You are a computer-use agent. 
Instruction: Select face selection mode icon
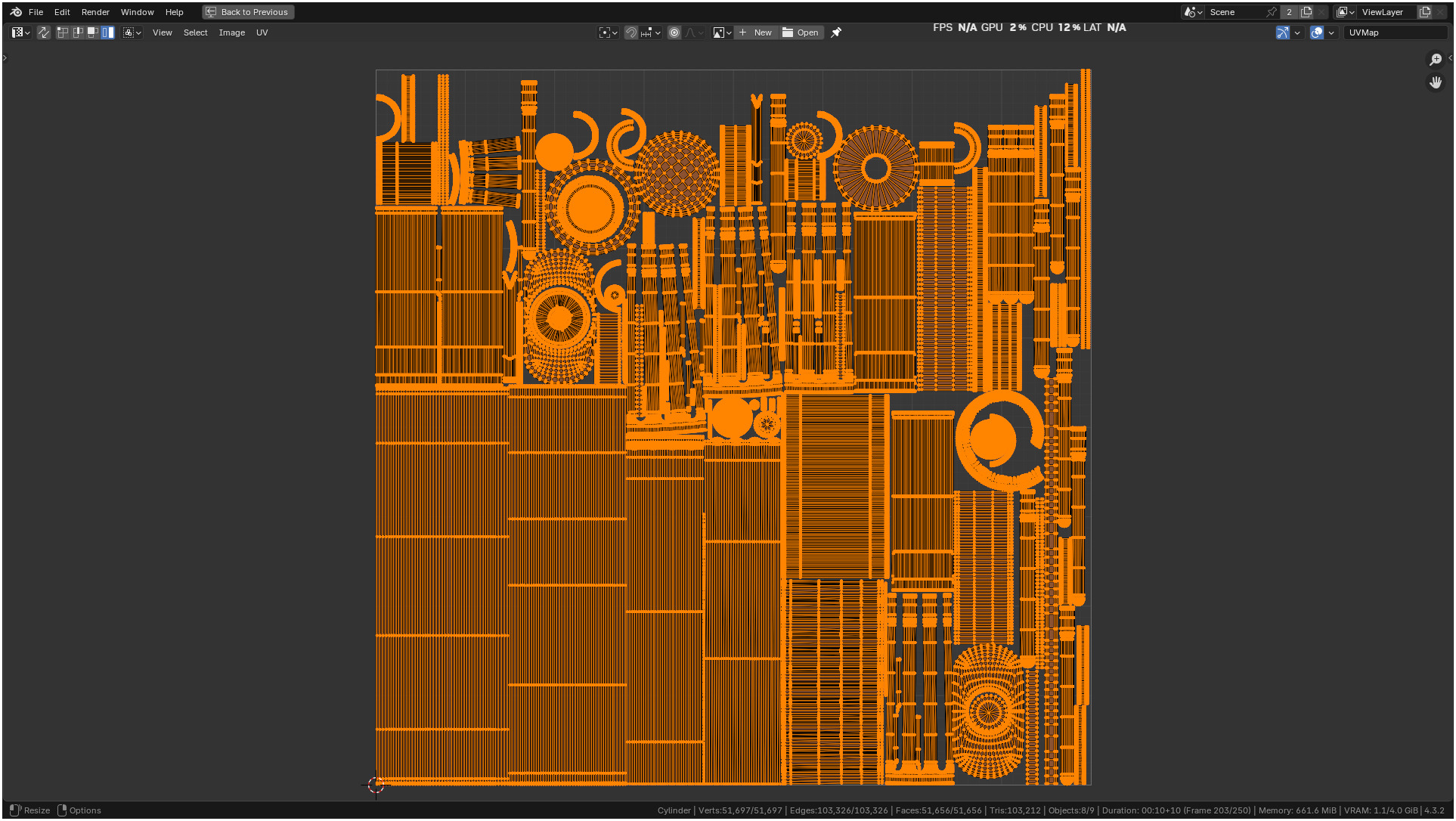(93, 33)
